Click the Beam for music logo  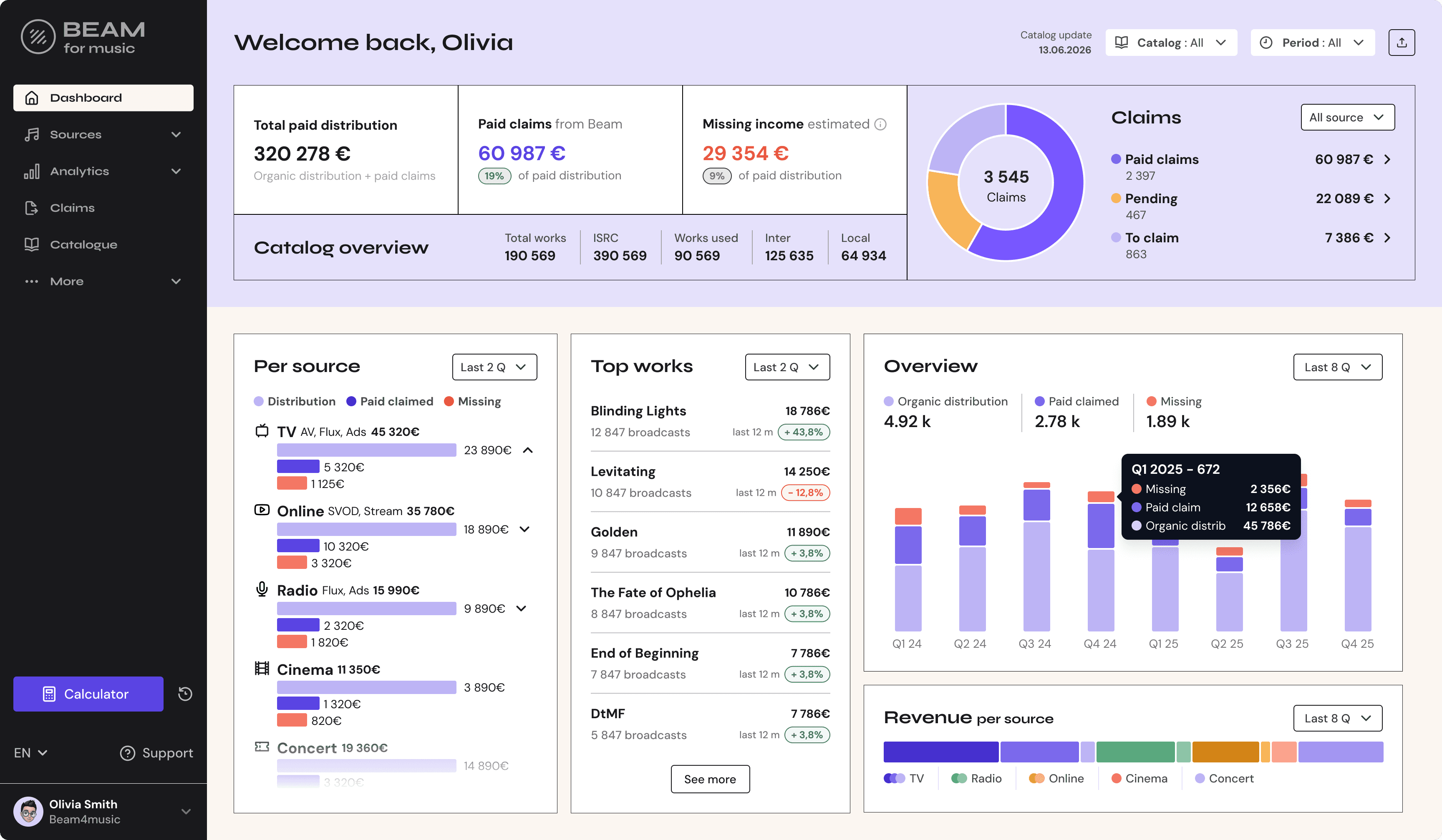click(83, 37)
